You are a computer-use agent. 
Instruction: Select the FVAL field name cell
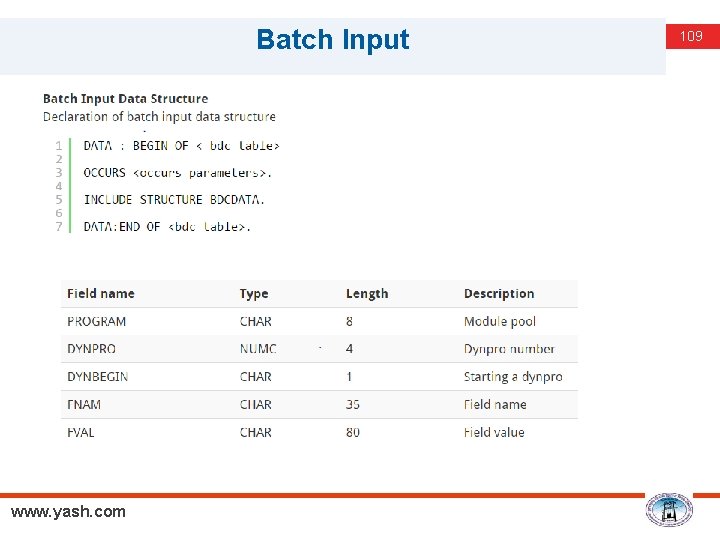tap(81, 433)
